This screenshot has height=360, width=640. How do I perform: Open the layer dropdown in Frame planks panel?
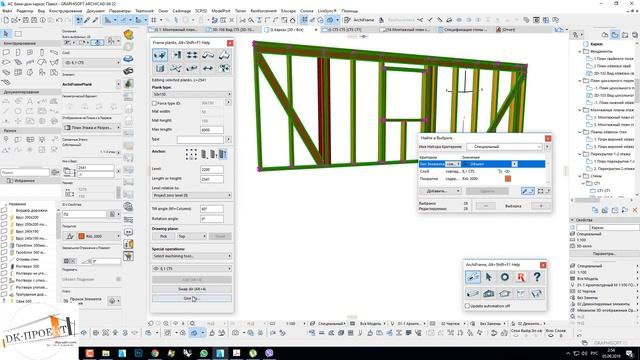192,269
